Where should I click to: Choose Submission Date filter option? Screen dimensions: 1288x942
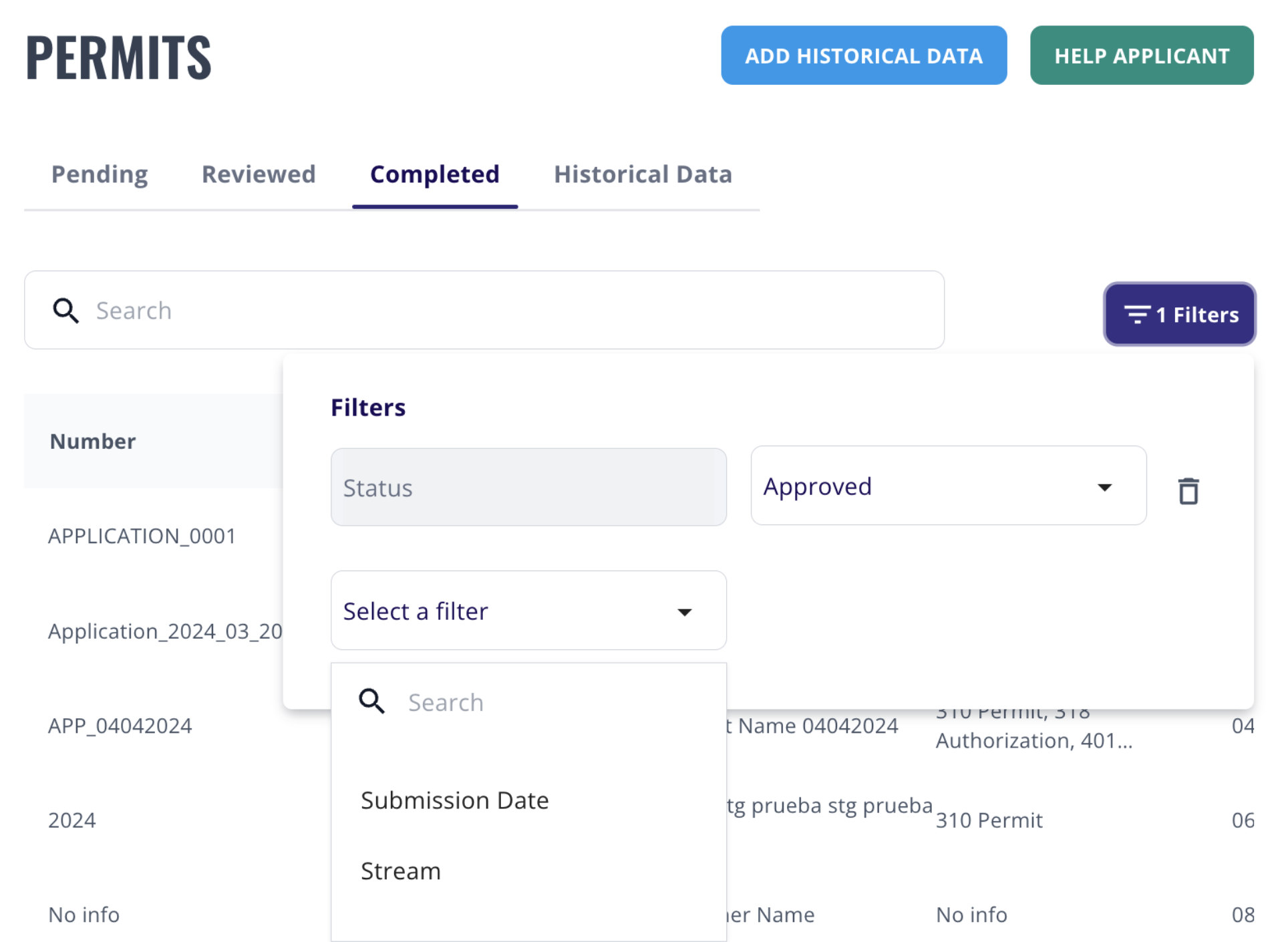tap(454, 800)
